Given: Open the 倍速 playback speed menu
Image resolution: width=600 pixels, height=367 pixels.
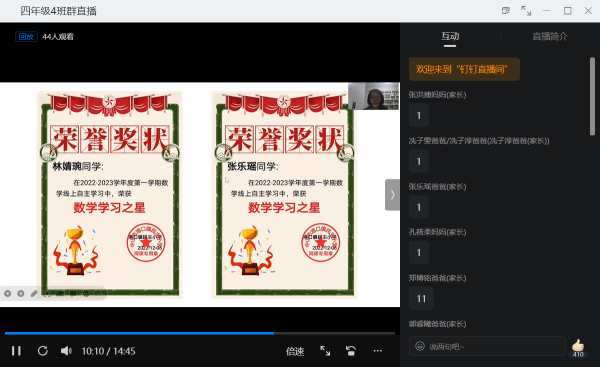Looking at the screenshot, I should click(295, 351).
